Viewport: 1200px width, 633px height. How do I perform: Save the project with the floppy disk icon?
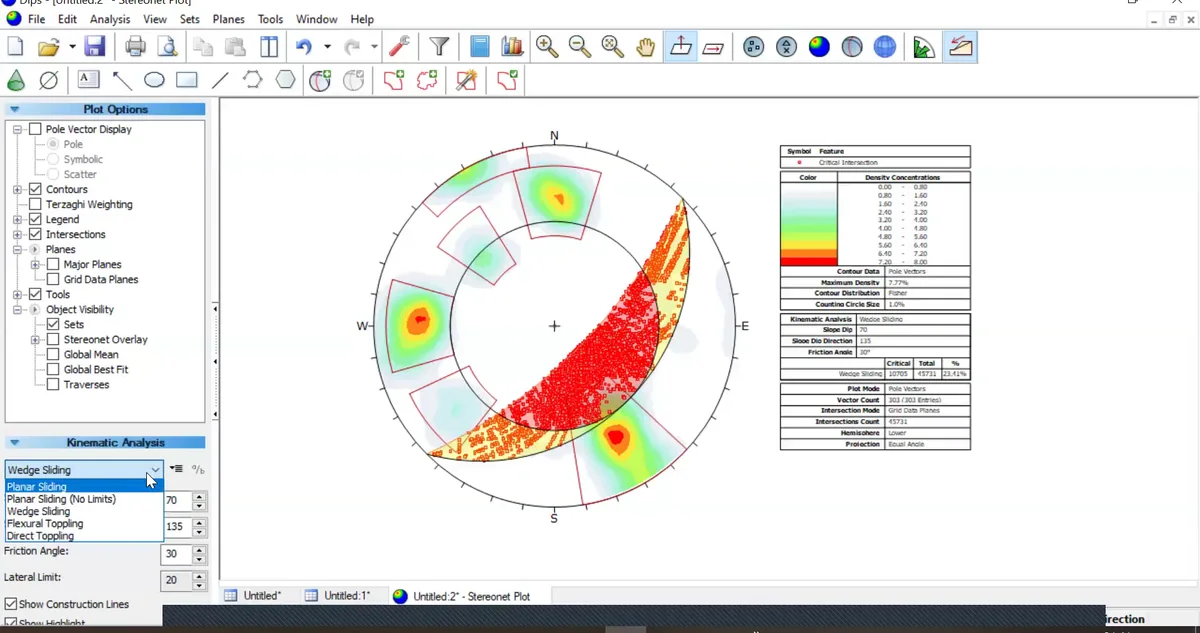(x=95, y=46)
